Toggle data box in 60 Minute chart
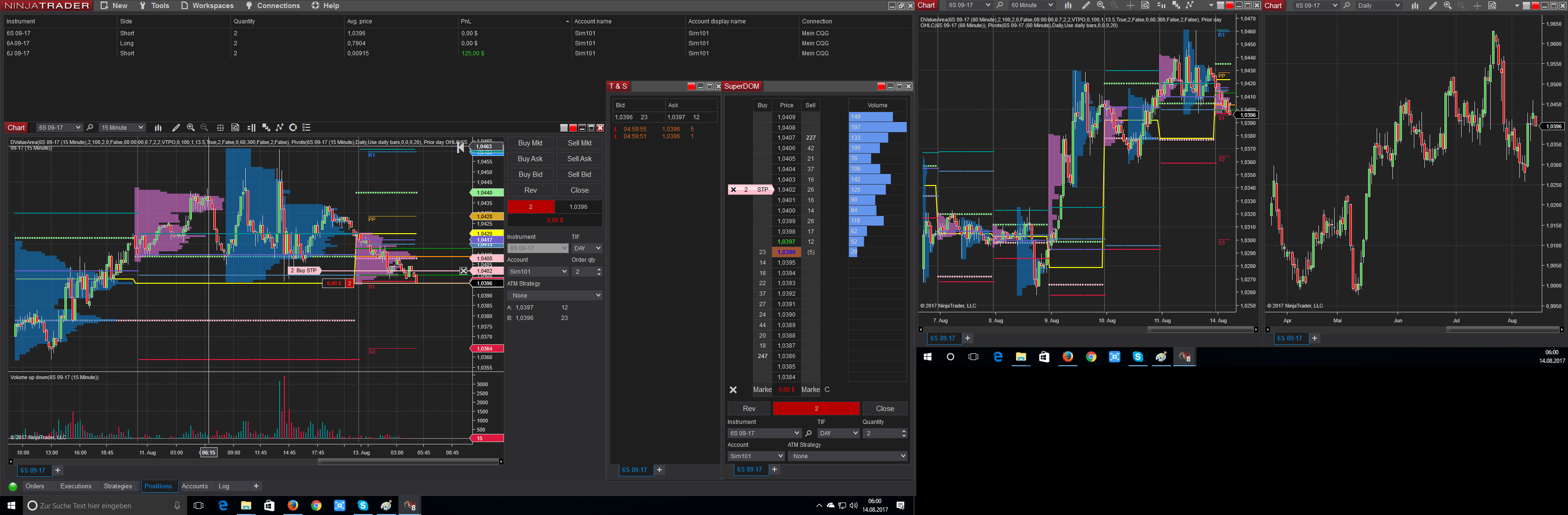The height and width of the screenshot is (515, 1568). [1145, 5]
